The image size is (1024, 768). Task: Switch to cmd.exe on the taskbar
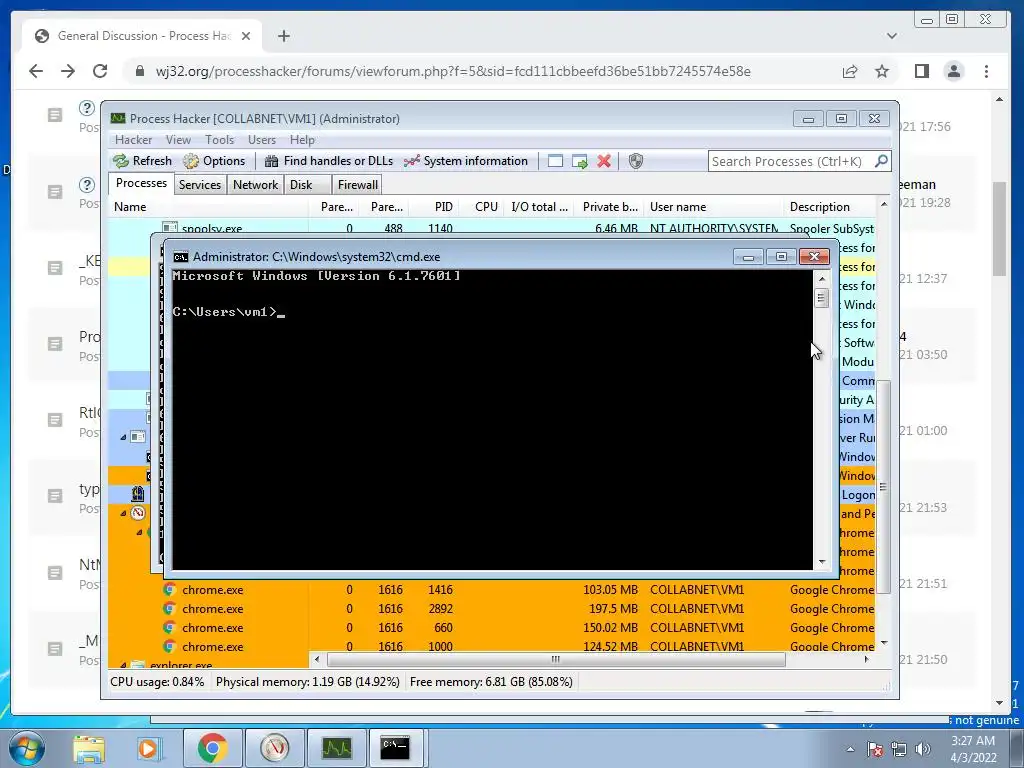click(x=395, y=748)
